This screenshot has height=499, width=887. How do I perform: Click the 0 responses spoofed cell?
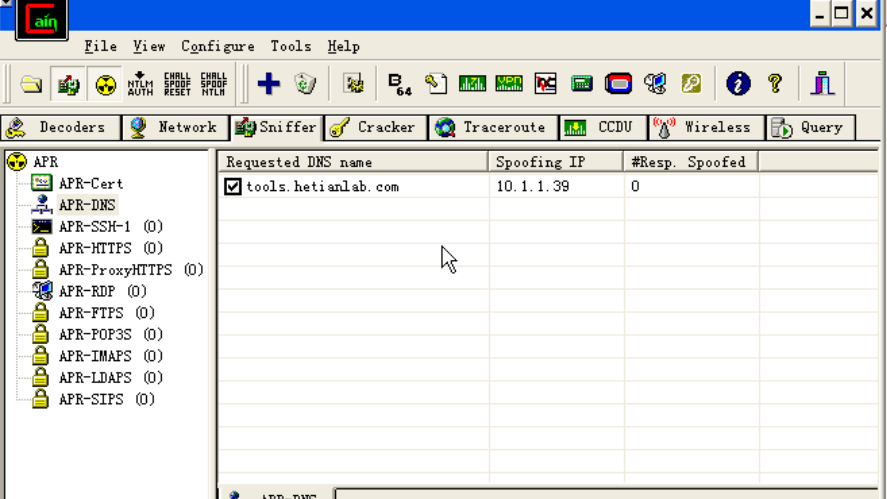(635, 186)
